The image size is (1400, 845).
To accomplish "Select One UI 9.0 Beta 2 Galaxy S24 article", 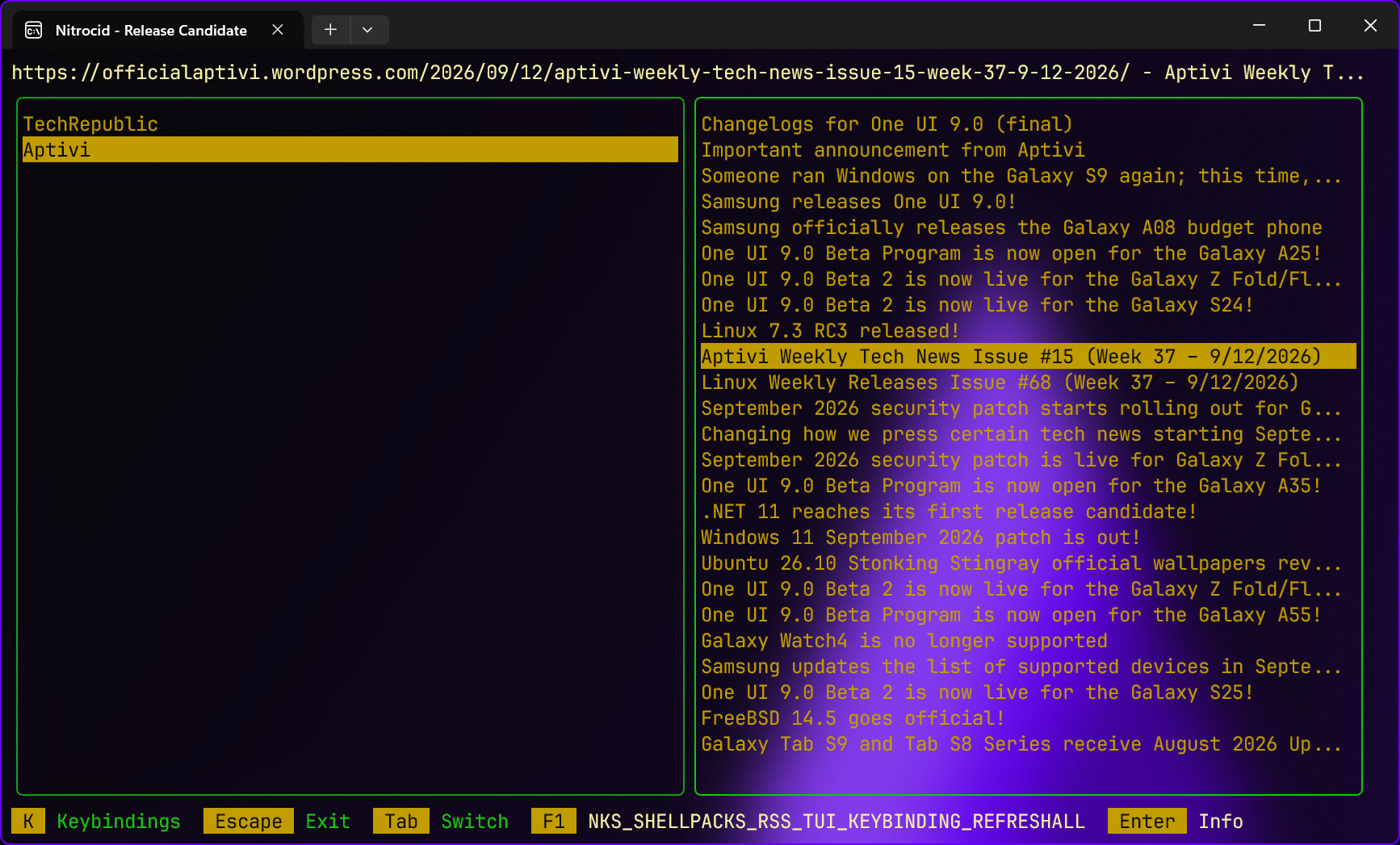I will pyautogui.click(x=1029, y=305).
